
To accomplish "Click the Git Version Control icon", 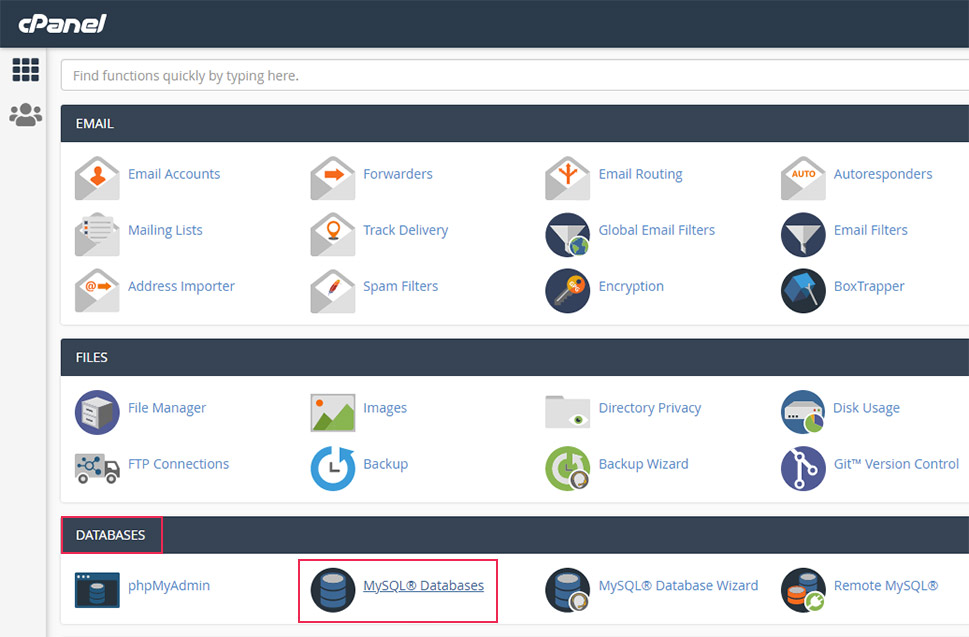I will pyautogui.click(x=803, y=468).
